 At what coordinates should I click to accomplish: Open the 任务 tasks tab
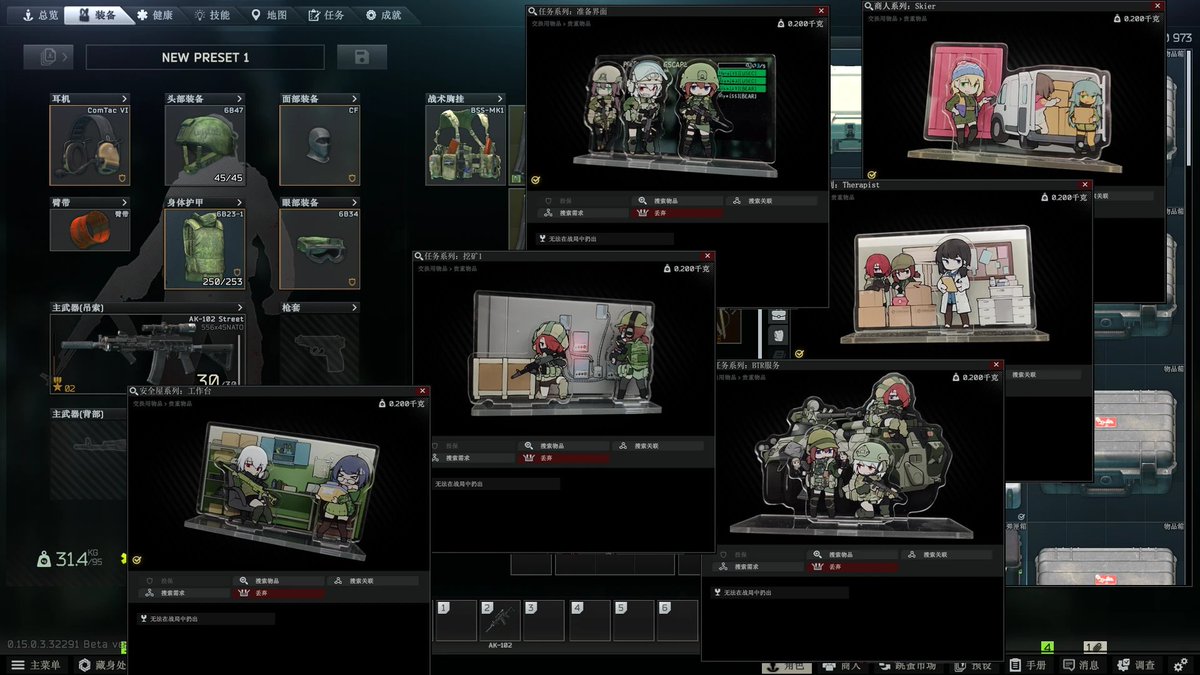click(x=326, y=15)
